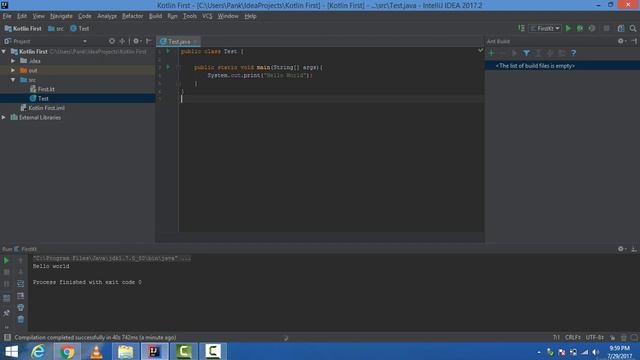Click the stop button in main toolbar
This screenshot has height=360, width=640.
pyautogui.click(x=607, y=28)
